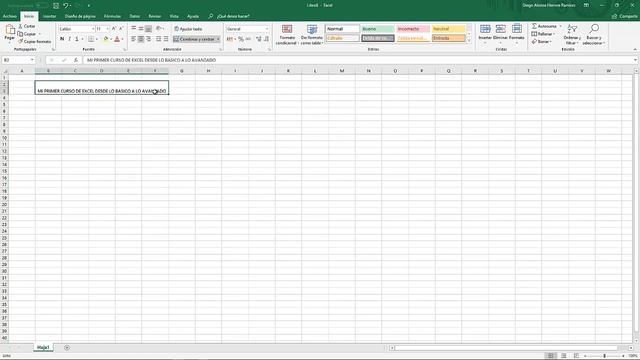This screenshot has height=360, width=640.
Task: Expand the Name Box dropdown arrow
Action: pyautogui.click(x=32, y=60)
